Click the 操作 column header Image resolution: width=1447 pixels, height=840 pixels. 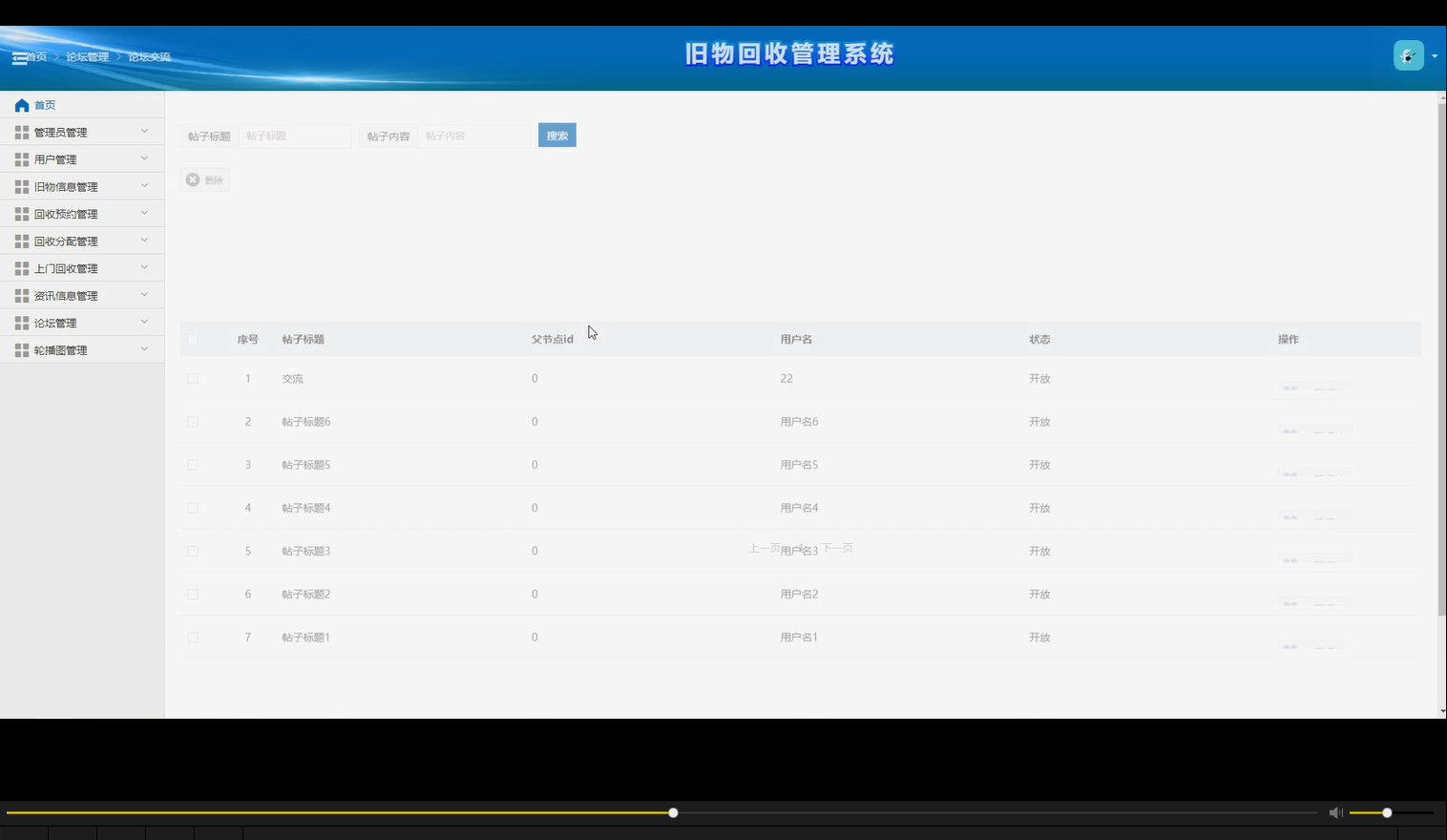[x=1289, y=339]
